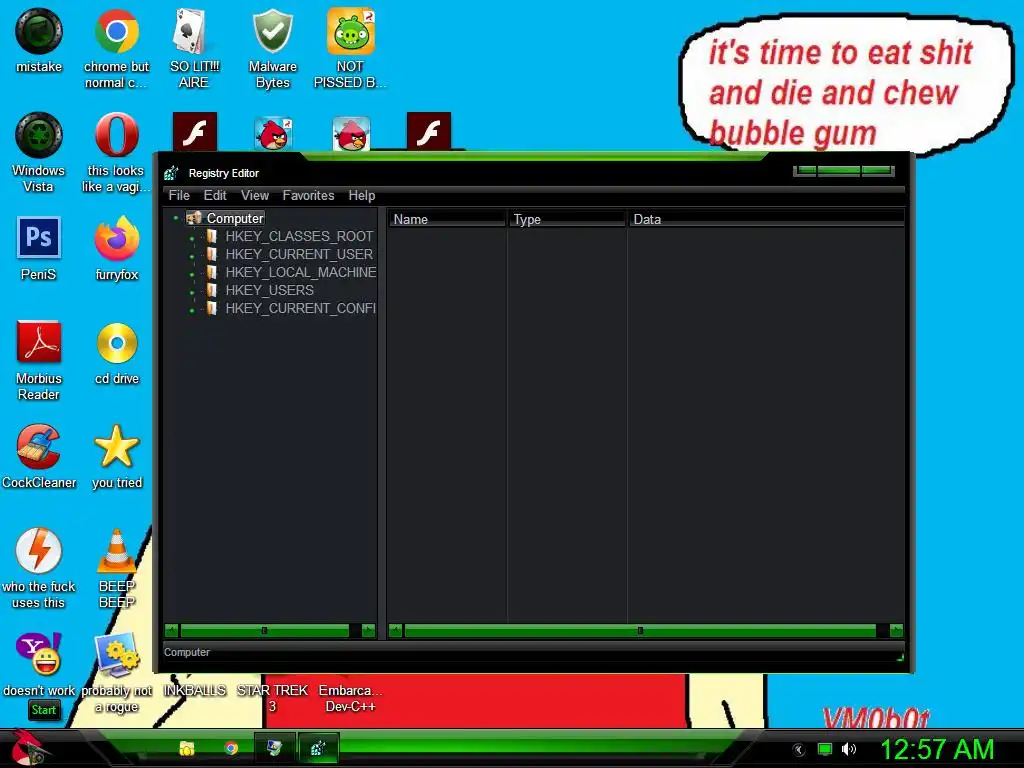1024x768 pixels.
Task: Click tree pane scrollbar right arrow
Action: tap(368, 630)
